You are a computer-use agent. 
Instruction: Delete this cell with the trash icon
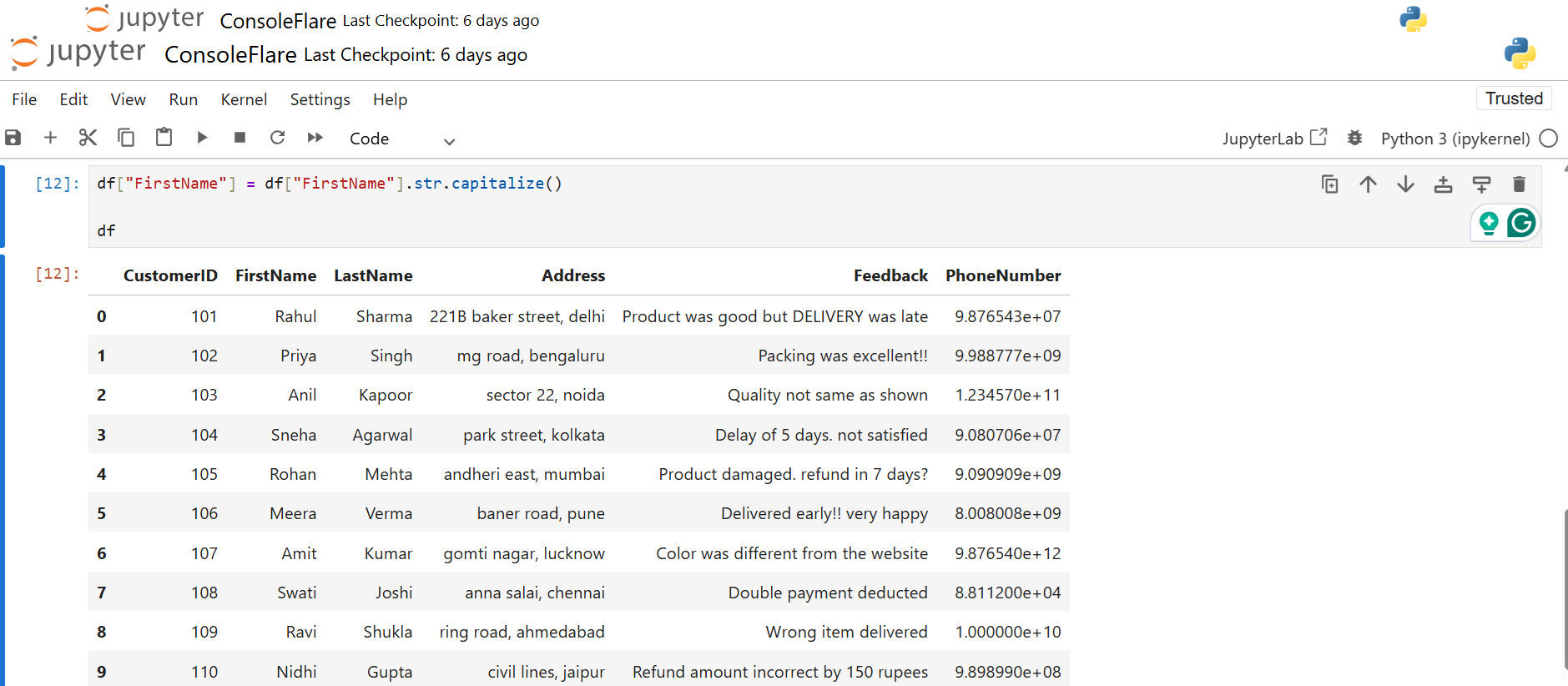point(1519,184)
